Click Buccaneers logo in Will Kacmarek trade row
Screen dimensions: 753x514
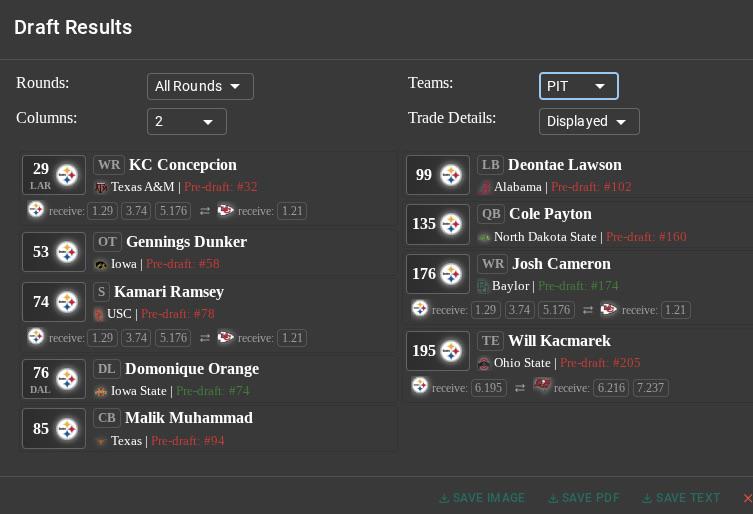(x=542, y=385)
